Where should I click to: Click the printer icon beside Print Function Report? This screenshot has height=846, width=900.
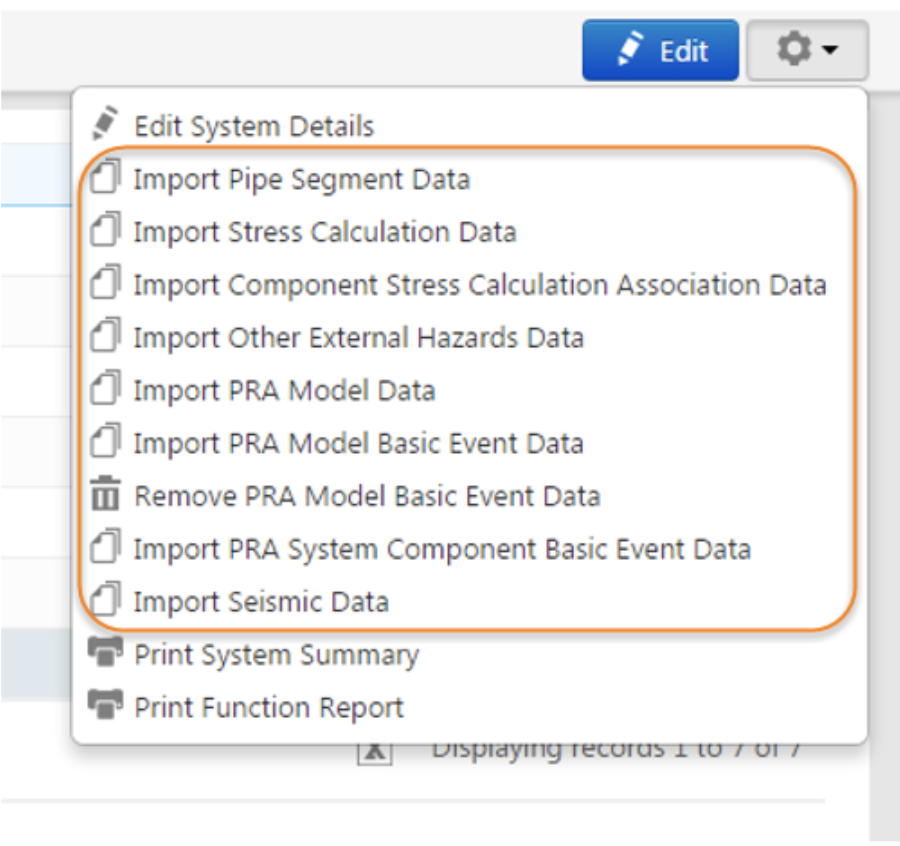pos(105,706)
